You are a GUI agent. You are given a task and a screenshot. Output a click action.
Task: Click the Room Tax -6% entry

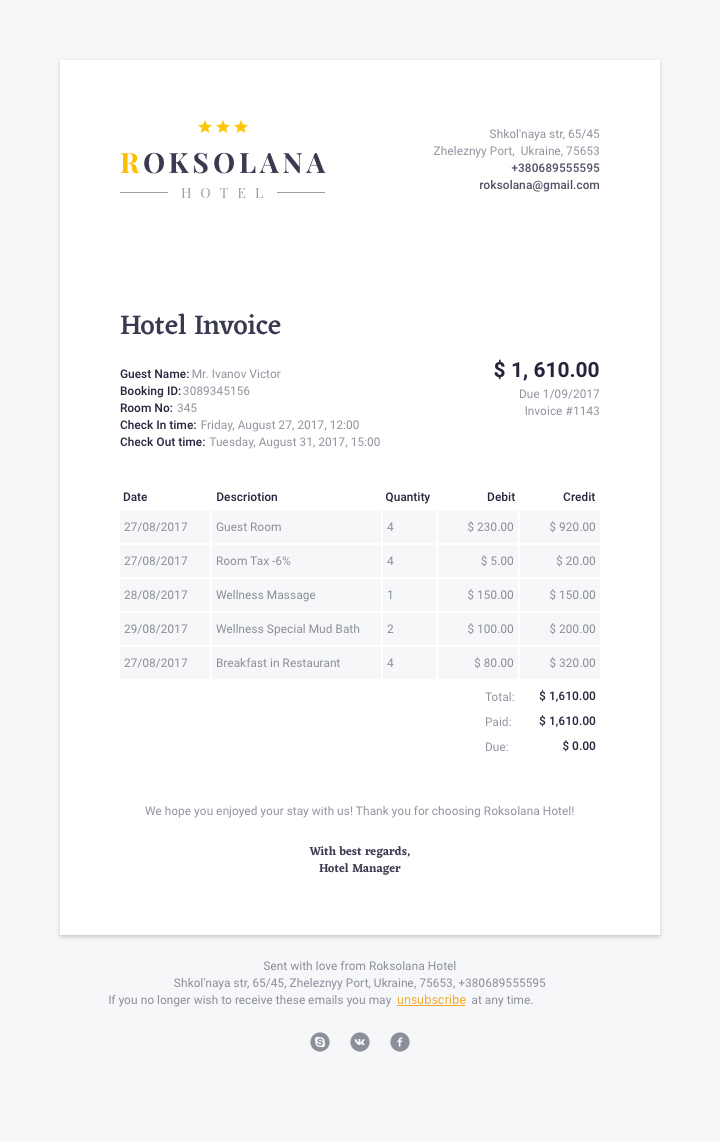point(253,561)
